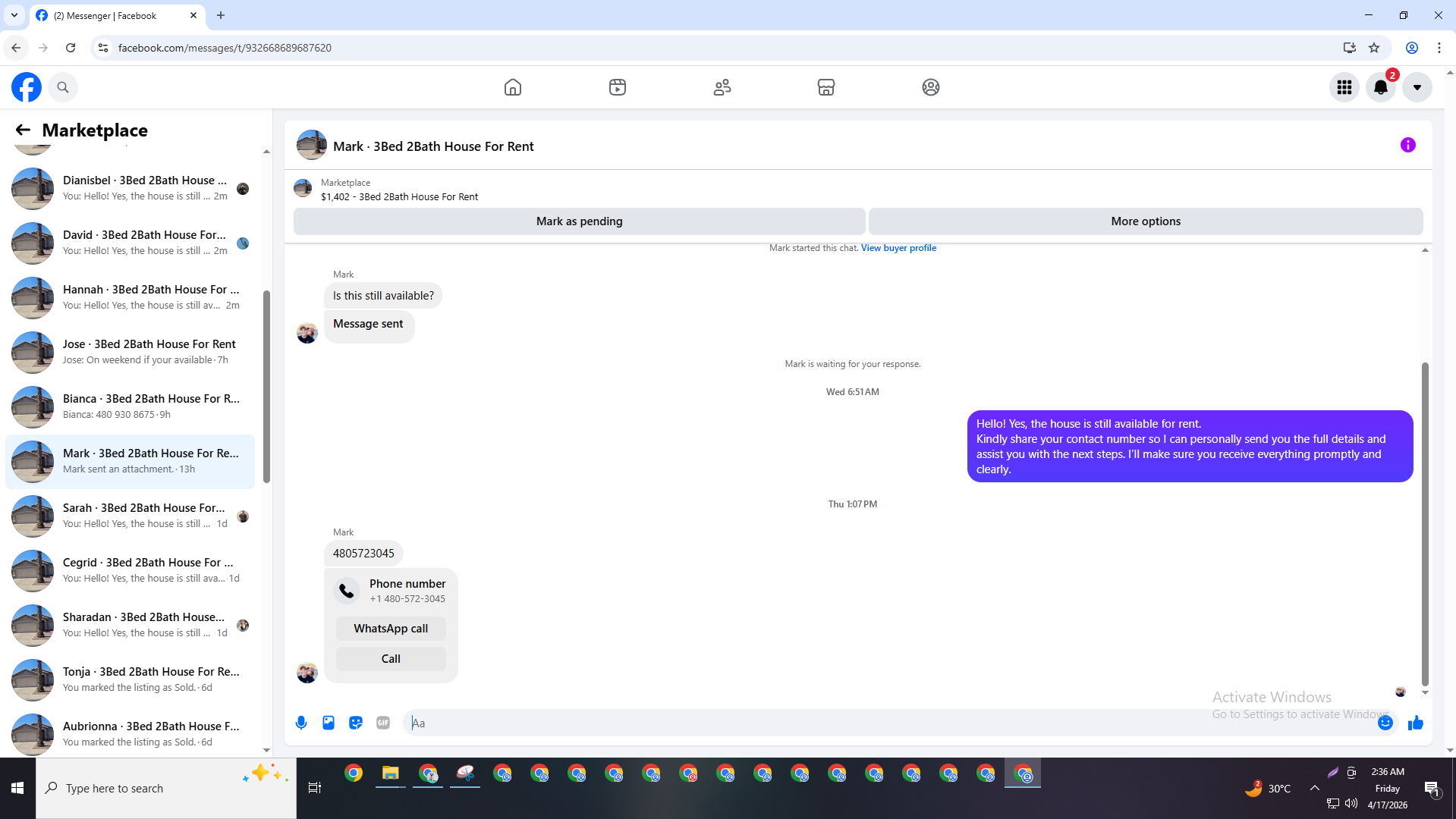Open the Aubrionna conversation
This screenshot has width=1456, height=819.
click(130, 734)
